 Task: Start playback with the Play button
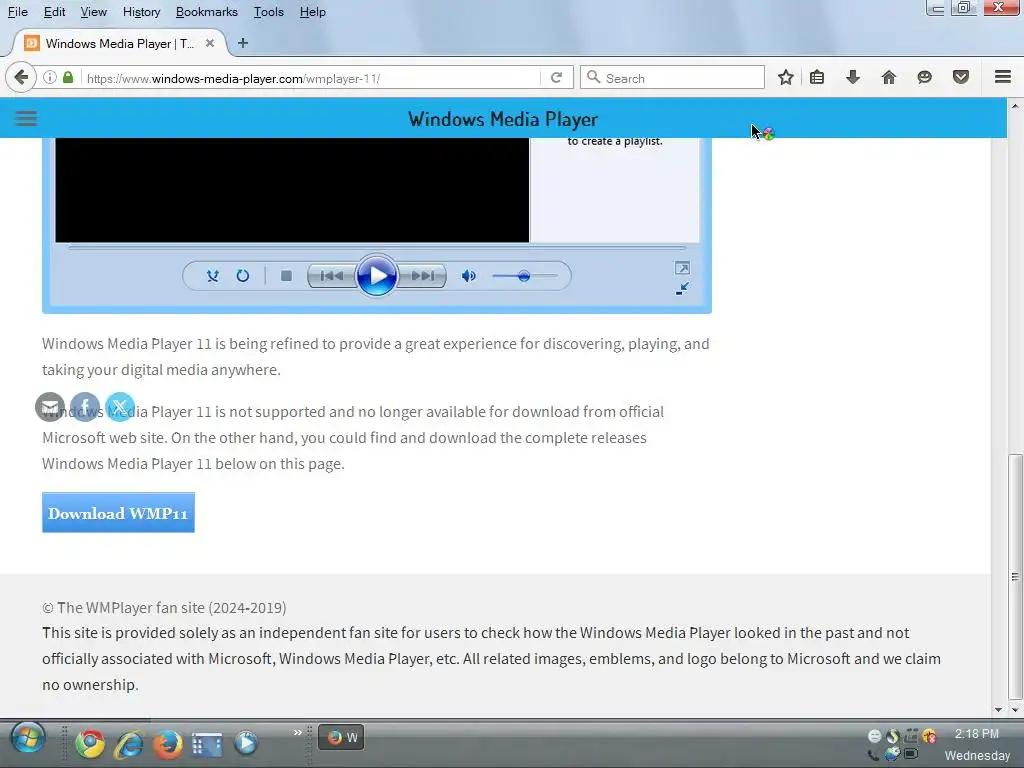point(377,276)
